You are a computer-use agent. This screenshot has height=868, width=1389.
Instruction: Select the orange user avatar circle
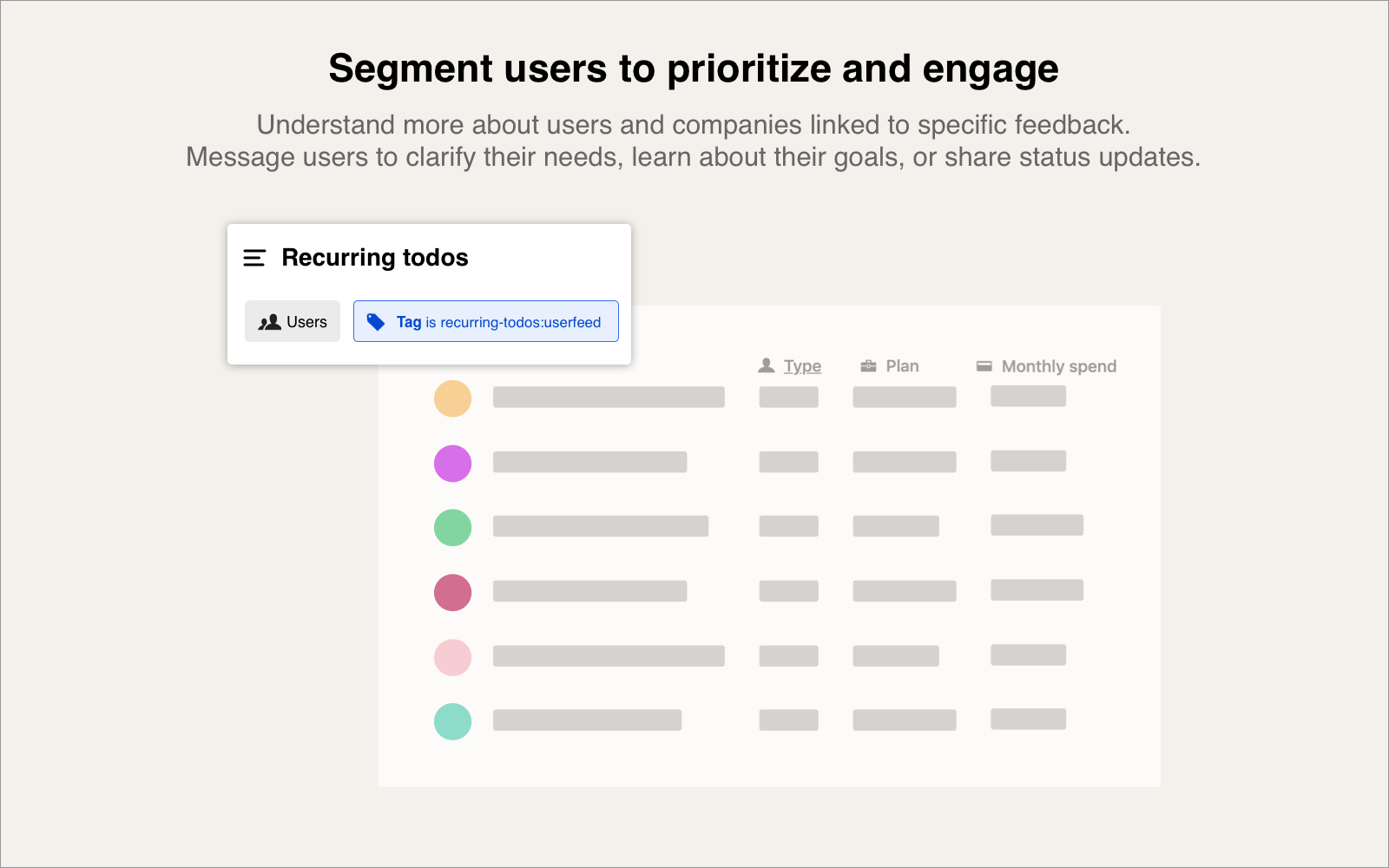pos(452,398)
